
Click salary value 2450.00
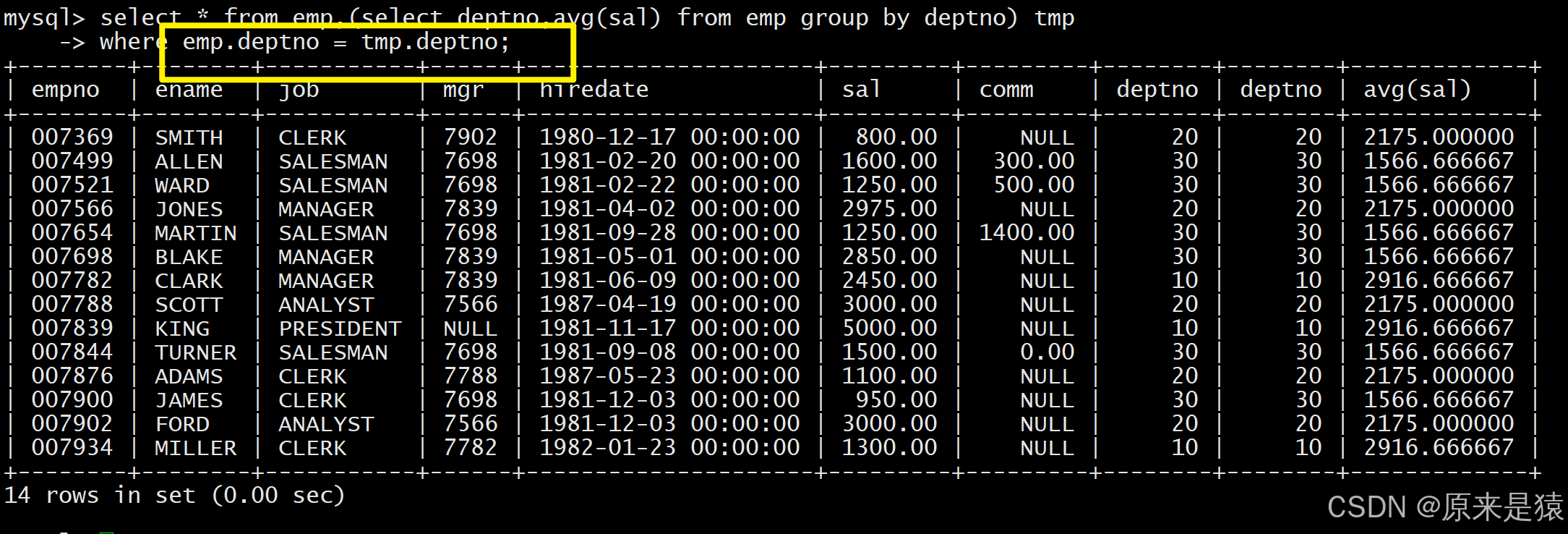[x=890, y=281]
